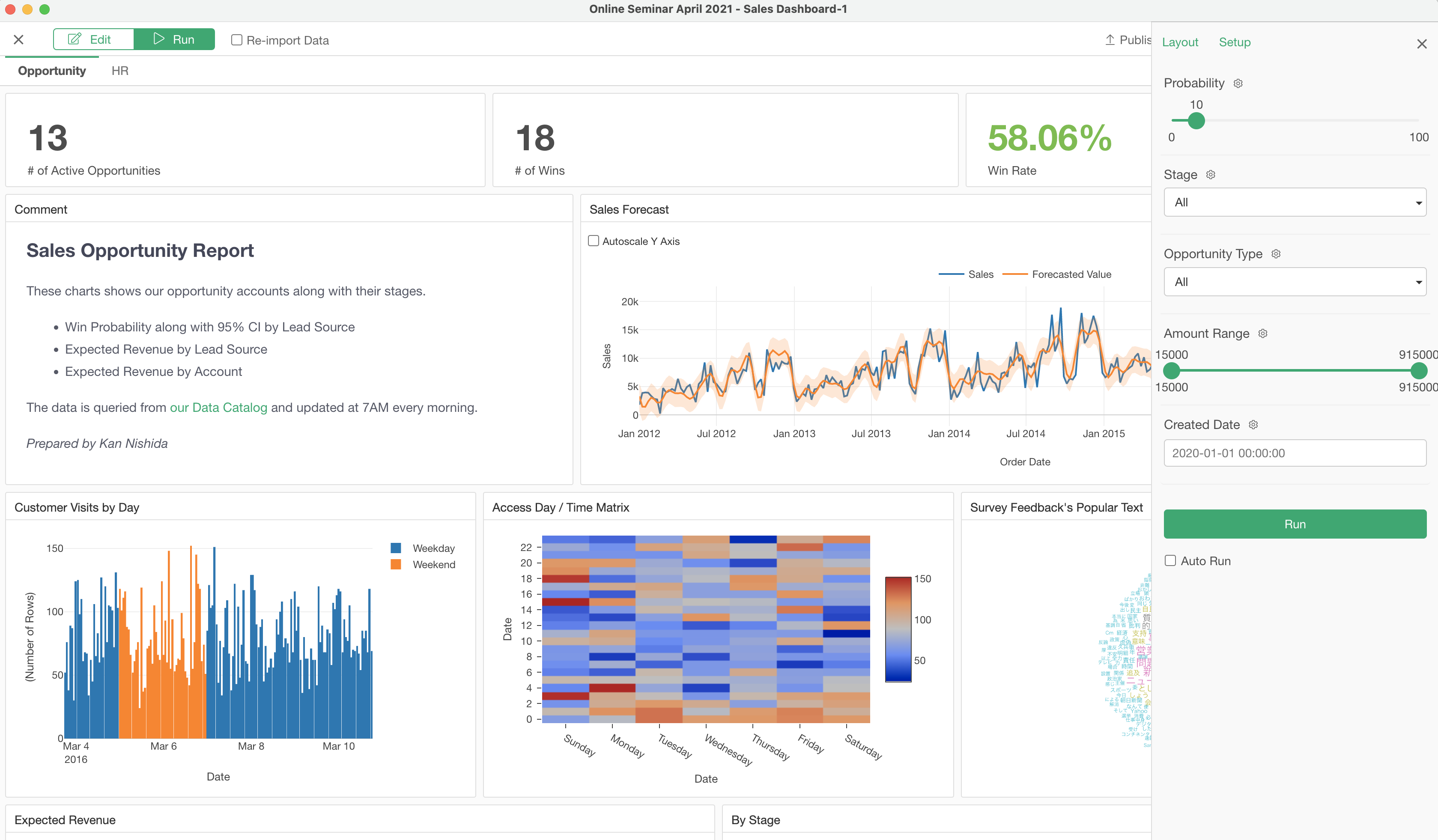Open settings gear beside Stage label
1438x840 pixels.
[1210, 175]
